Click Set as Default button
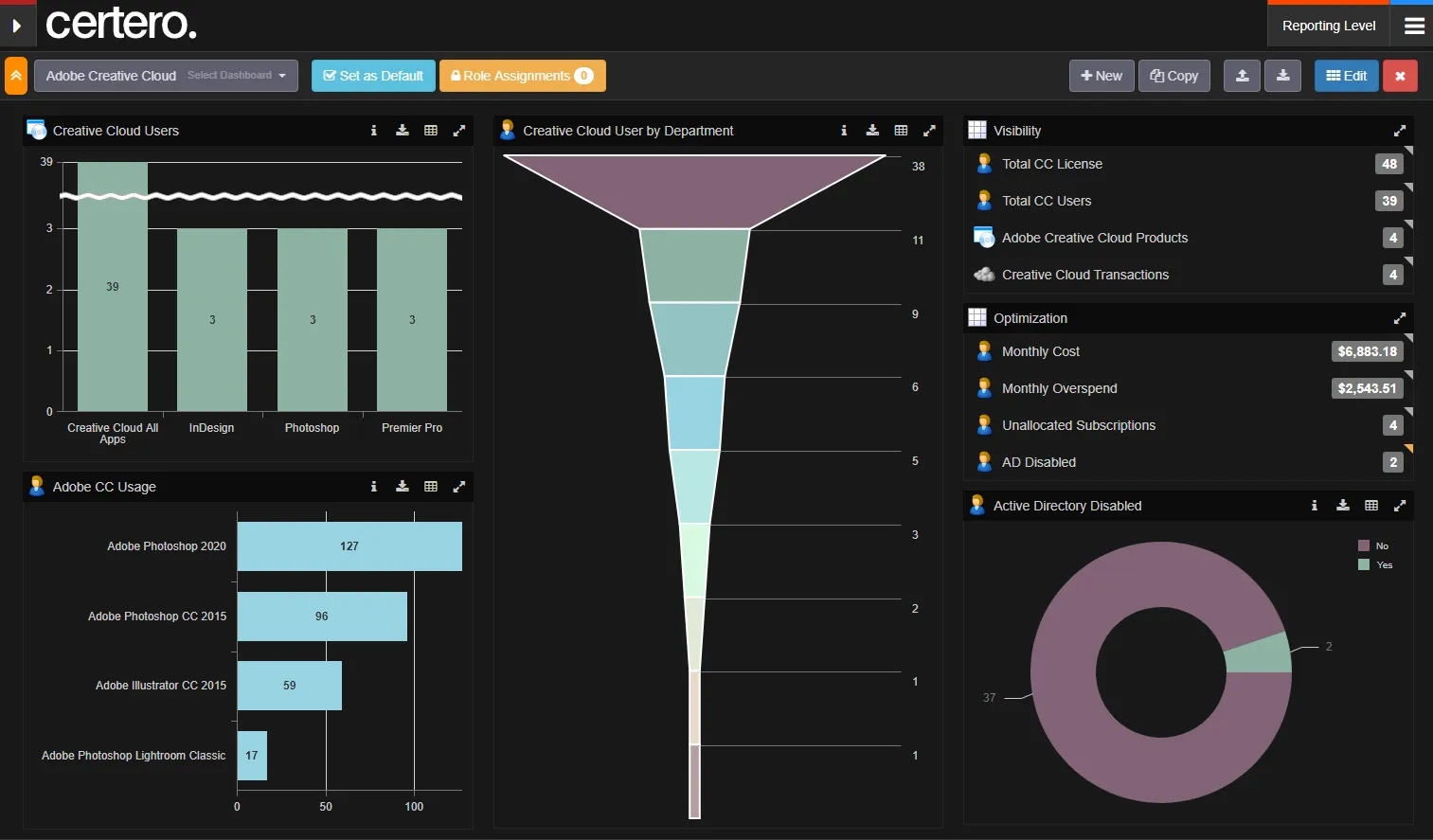Image resolution: width=1433 pixels, height=840 pixels. pos(373,76)
